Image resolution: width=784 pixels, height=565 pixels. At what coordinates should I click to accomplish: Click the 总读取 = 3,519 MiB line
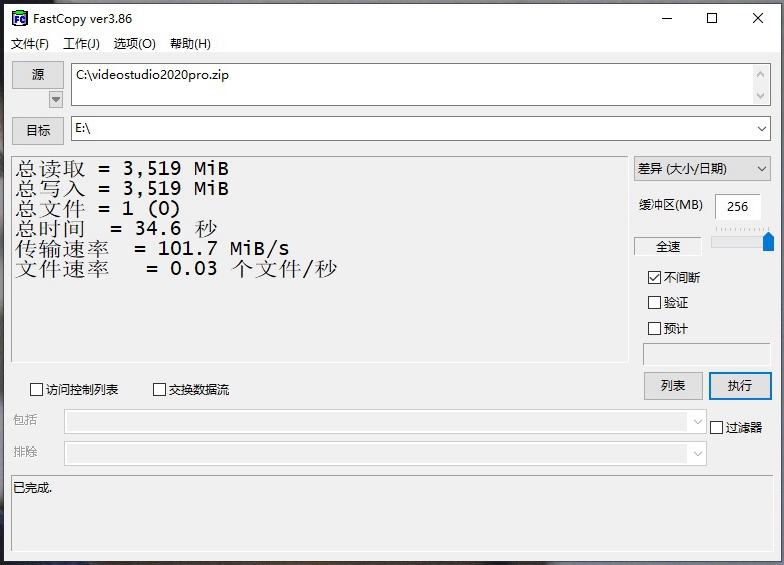122,168
